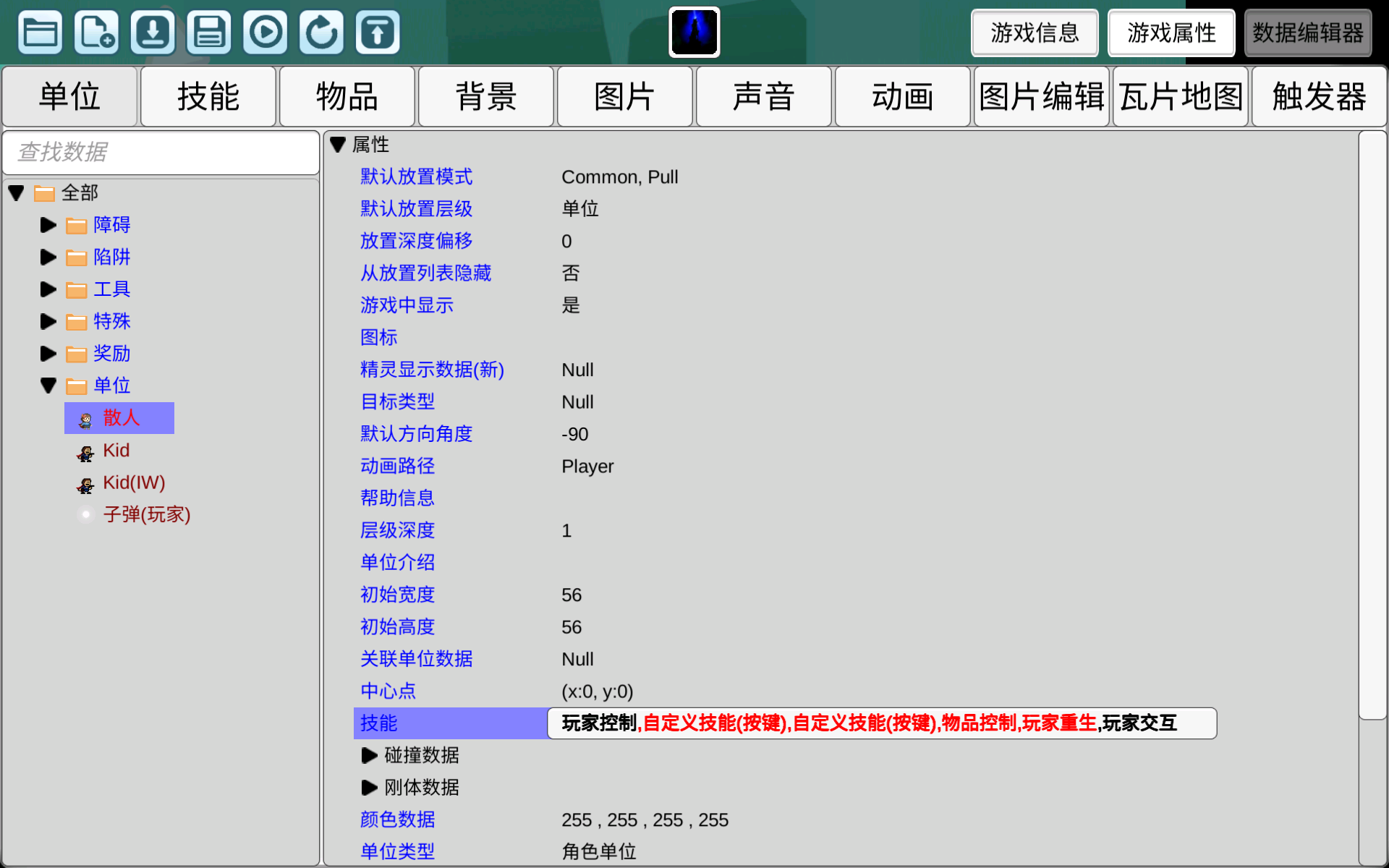Screen dimensions: 1389x868
Task: Select 散人 unit in tree
Action: coord(119,418)
